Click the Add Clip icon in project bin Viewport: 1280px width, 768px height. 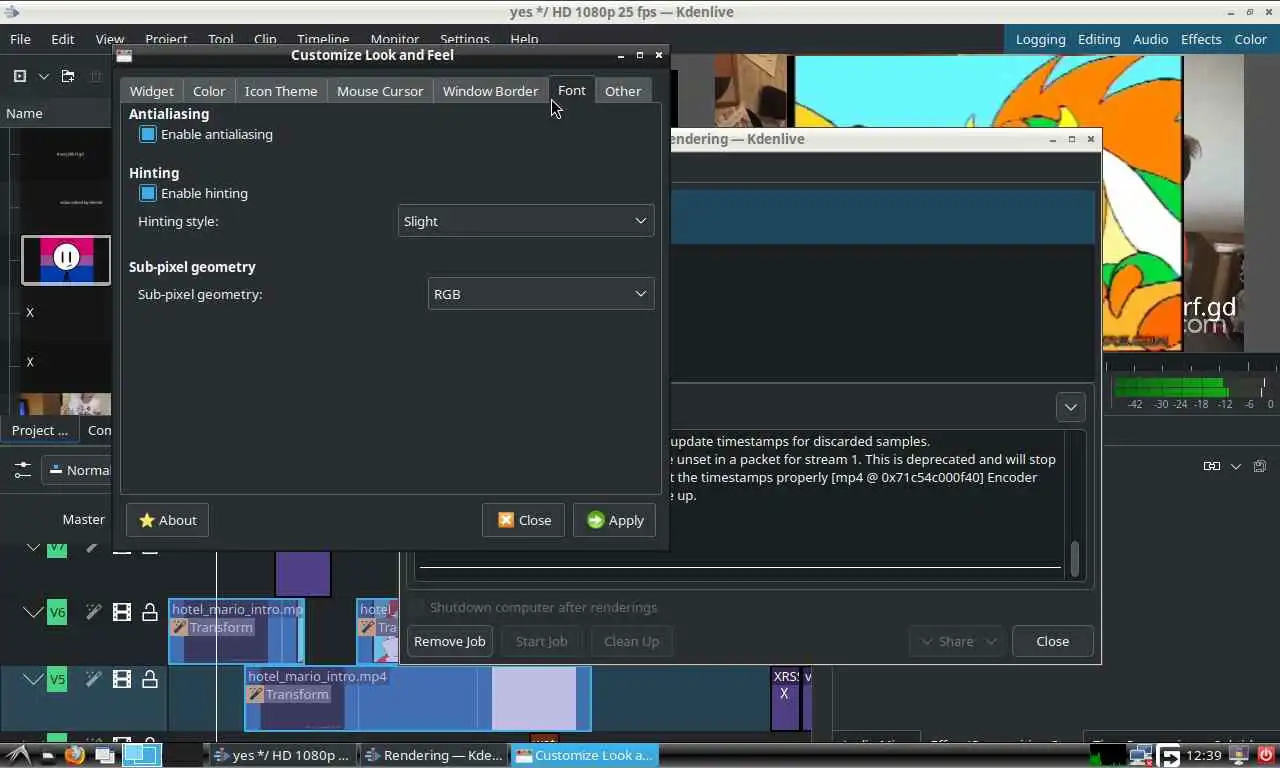(x=19, y=76)
